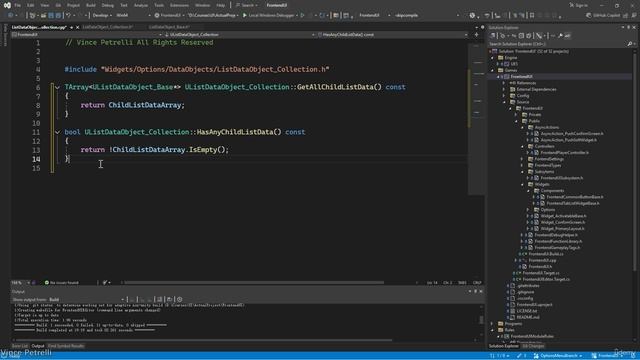
Task: Expand the References node
Action: click(x=504, y=83)
